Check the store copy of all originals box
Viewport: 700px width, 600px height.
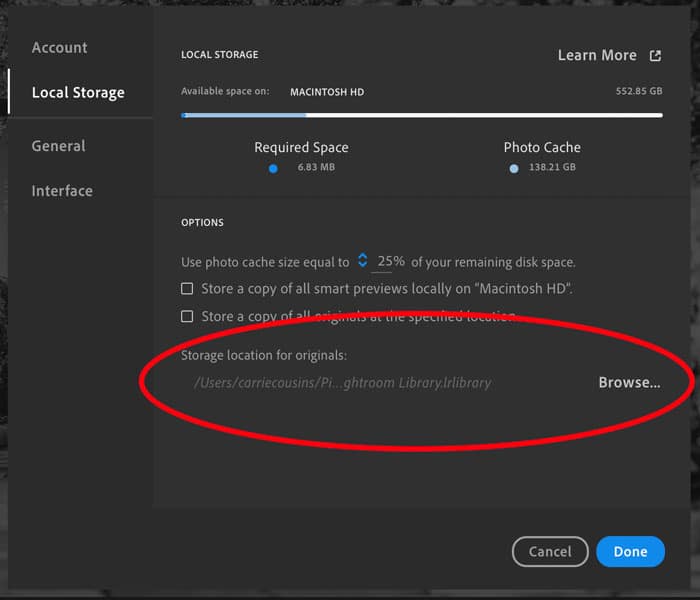[x=187, y=316]
